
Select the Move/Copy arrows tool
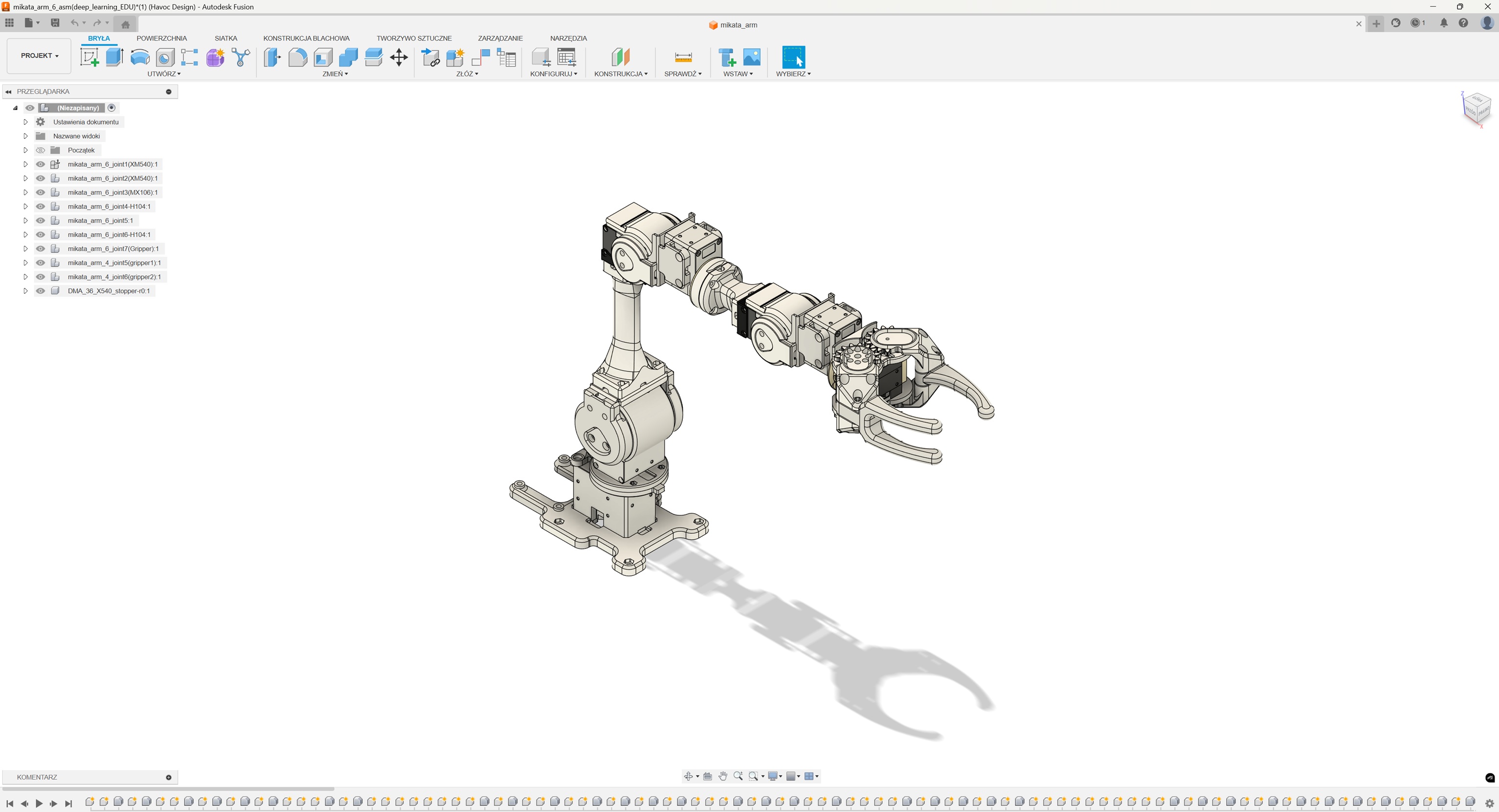(399, 57)
